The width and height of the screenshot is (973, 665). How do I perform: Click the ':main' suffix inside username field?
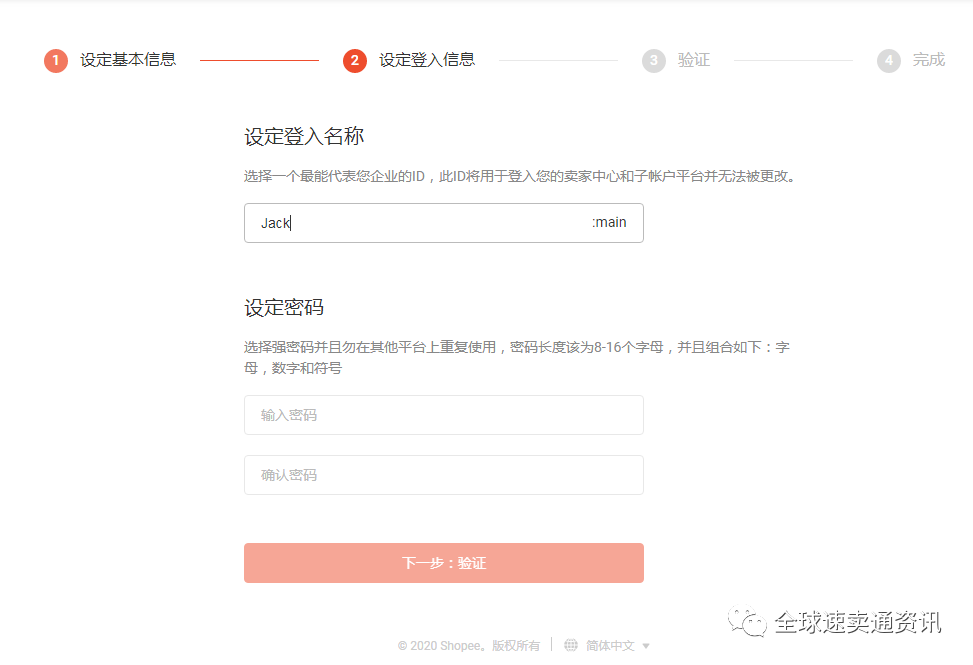pos(610,223)
